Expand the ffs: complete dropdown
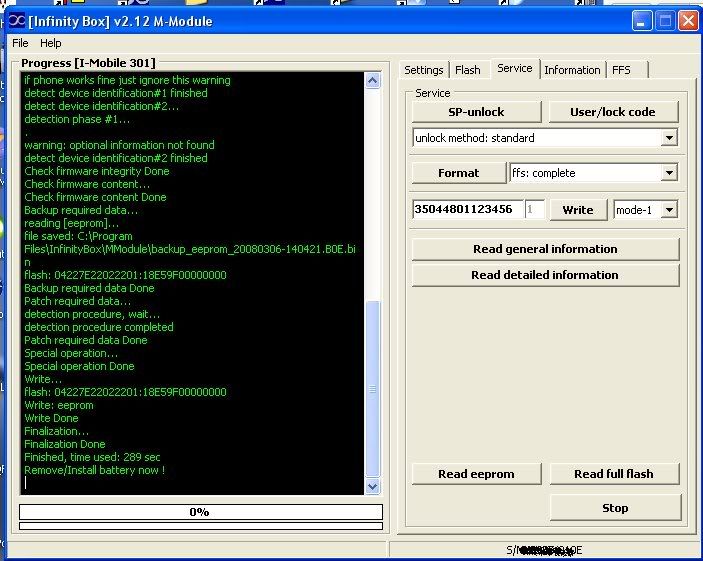Screen dimensions: 703x561 pyautogui.click(x=669, y=173)
